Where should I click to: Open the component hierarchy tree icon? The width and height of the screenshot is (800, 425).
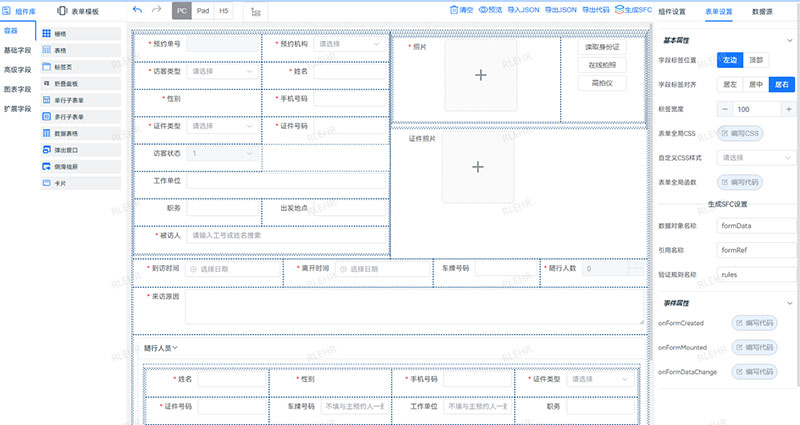(x=256, y=12)
